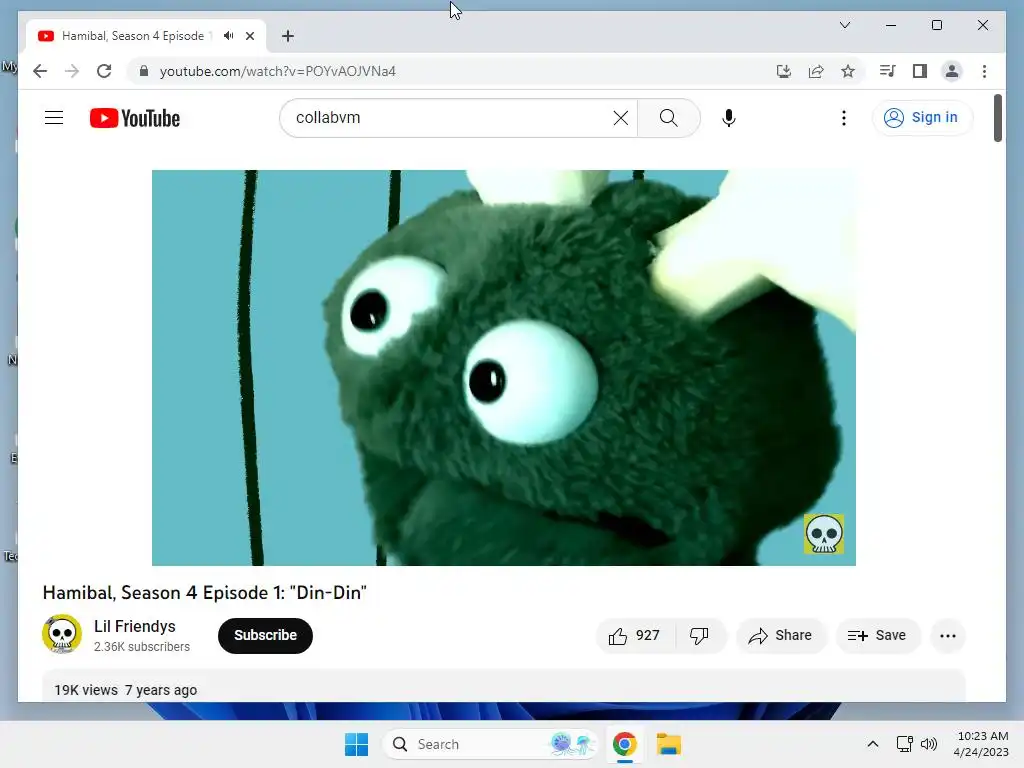Close the Hamibal YouTube tab

(249, 36)
